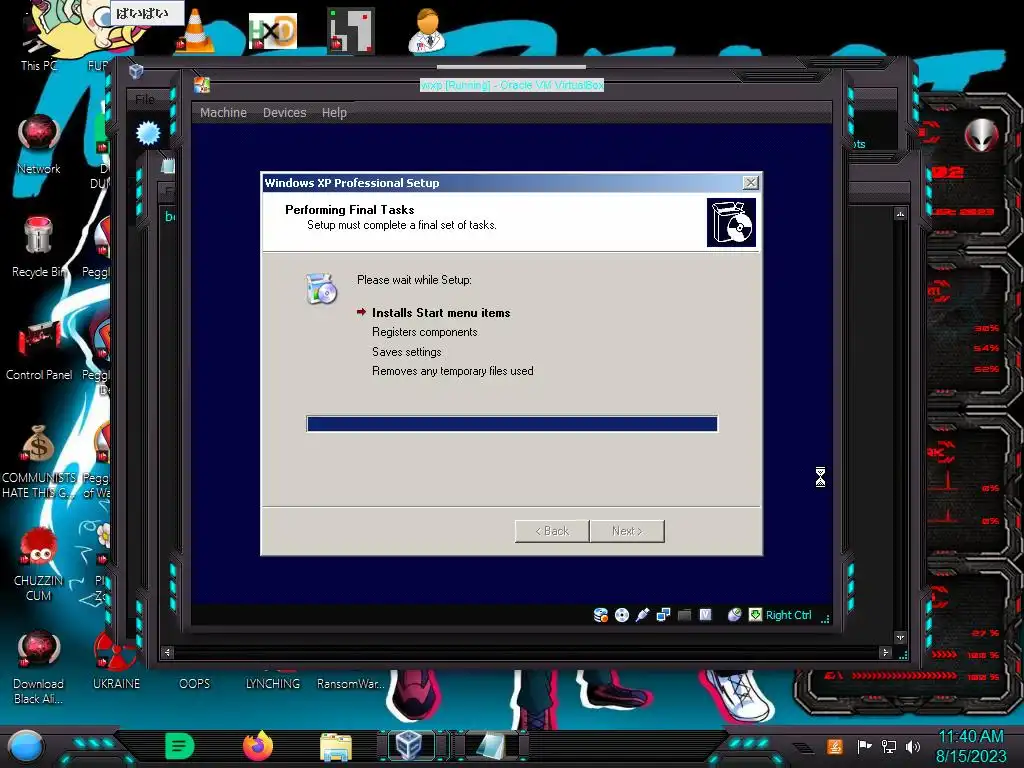
Task: Open Firefox from the taskbar
Action: 258,746
